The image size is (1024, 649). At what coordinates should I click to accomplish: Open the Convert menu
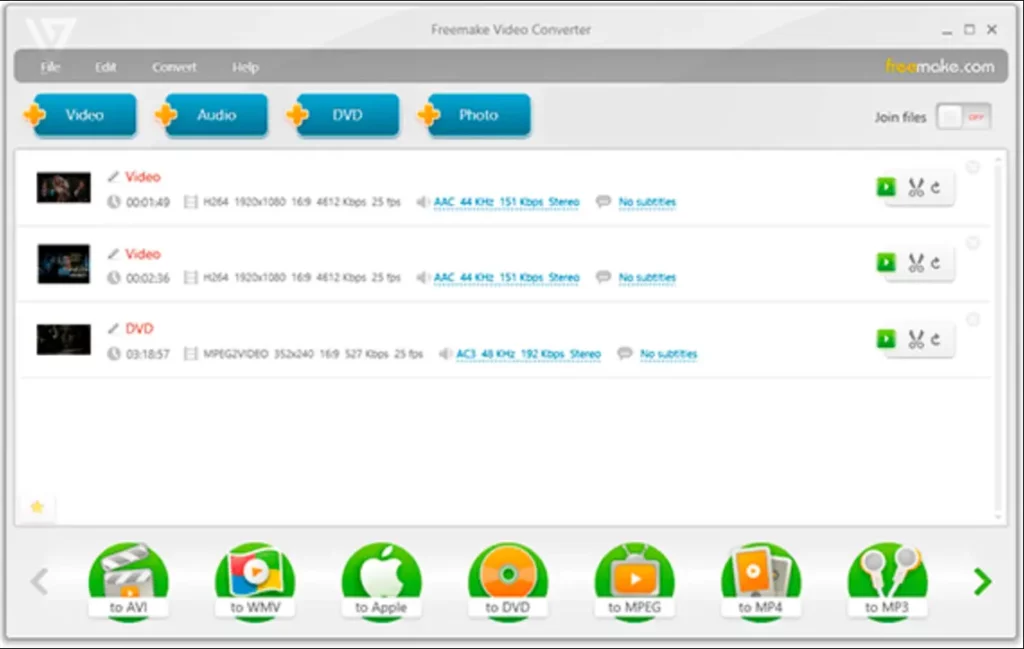pyautogui.click(x=174, y=67)
